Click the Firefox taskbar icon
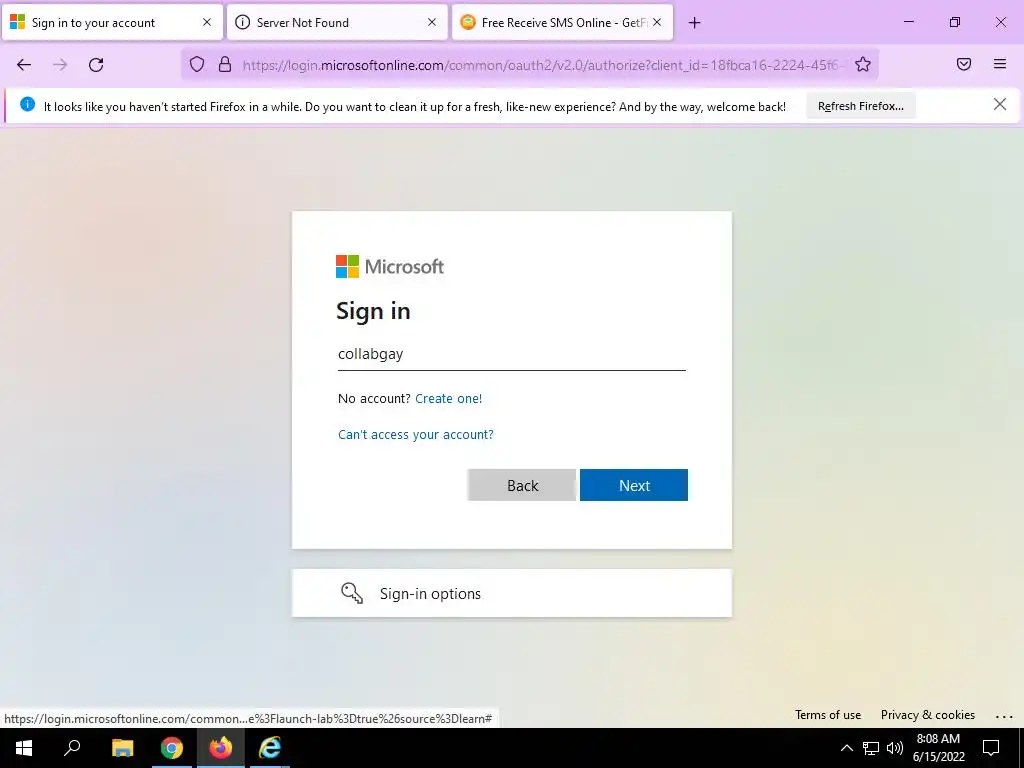1024x768 pixels. 221,748
